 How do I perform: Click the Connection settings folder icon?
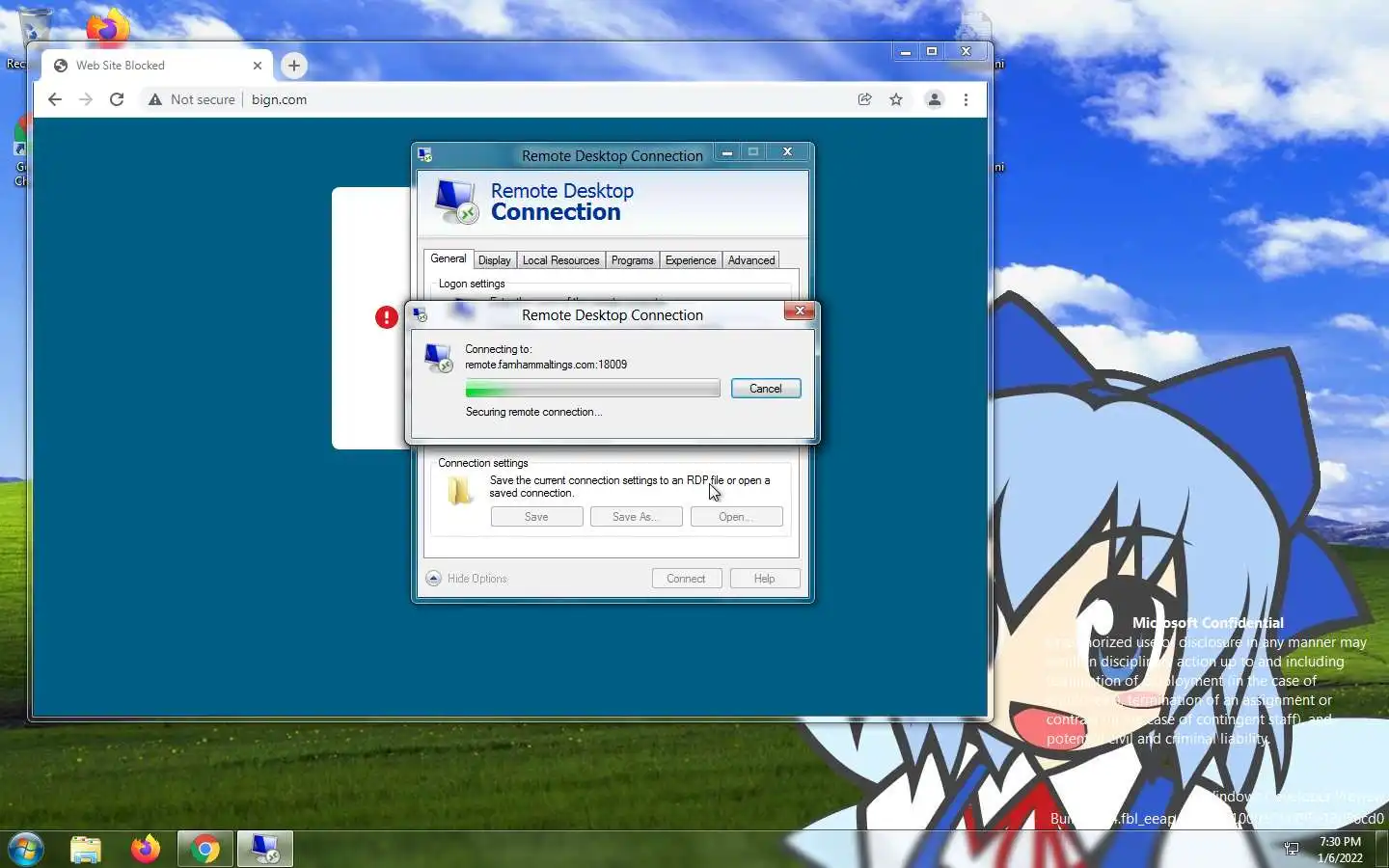tap(460, 491)
